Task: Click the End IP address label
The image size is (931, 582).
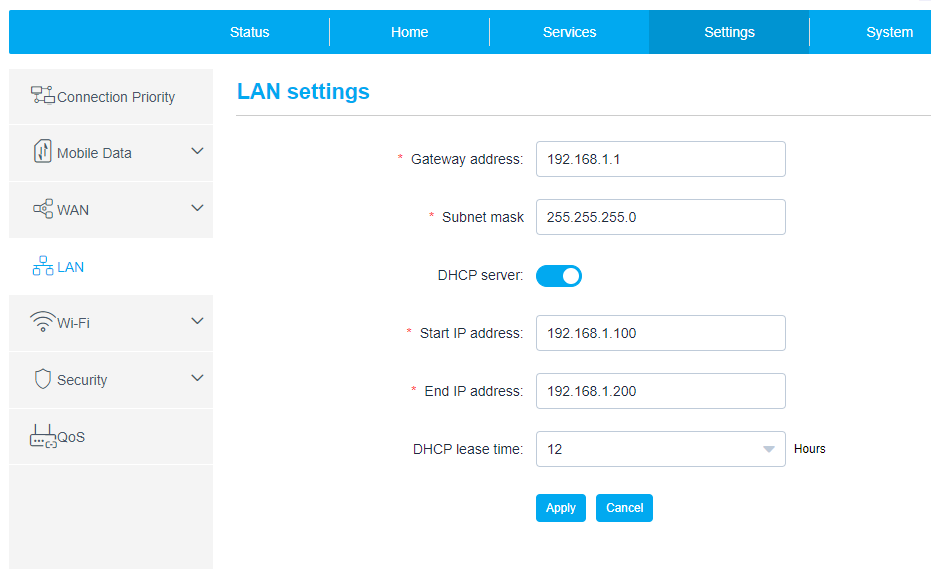Action: (x=474, y=391)
